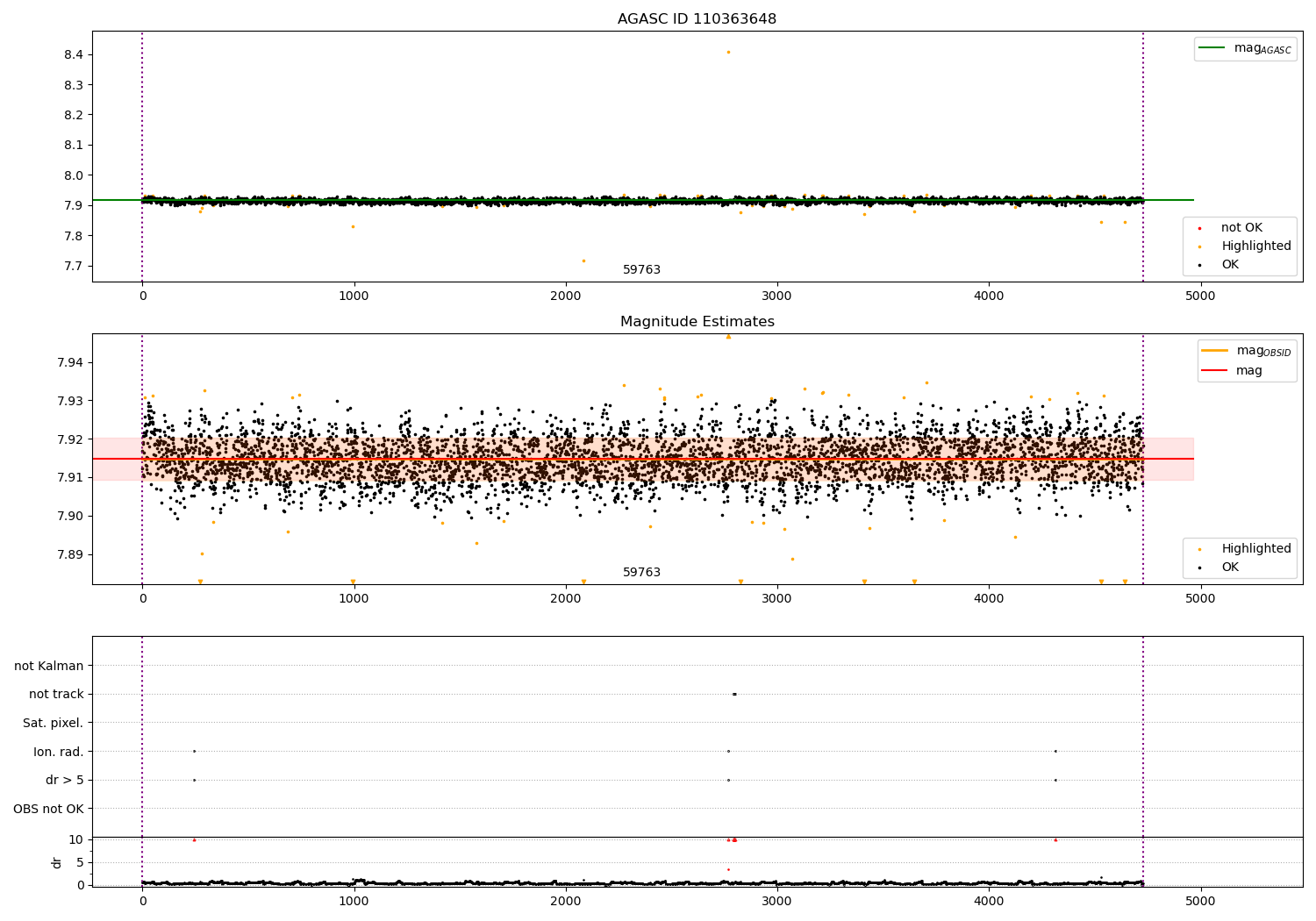Image resolution: width=1316 pixels, height=921 pixels.
Task: Click the green line sample in mag AGASC legend
Action: (x=1212, y=48)
